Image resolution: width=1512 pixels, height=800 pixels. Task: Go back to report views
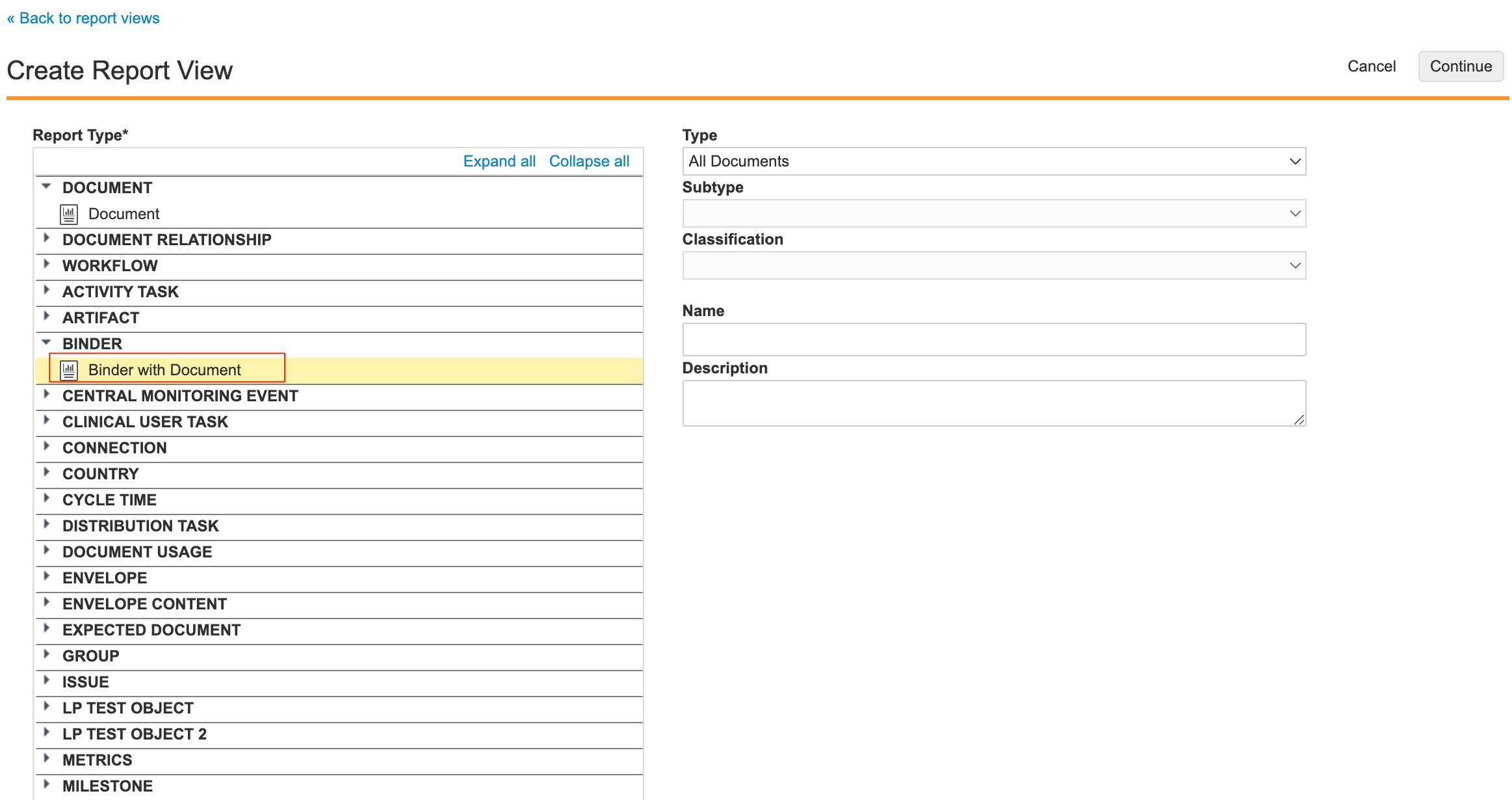pos(83,18)
